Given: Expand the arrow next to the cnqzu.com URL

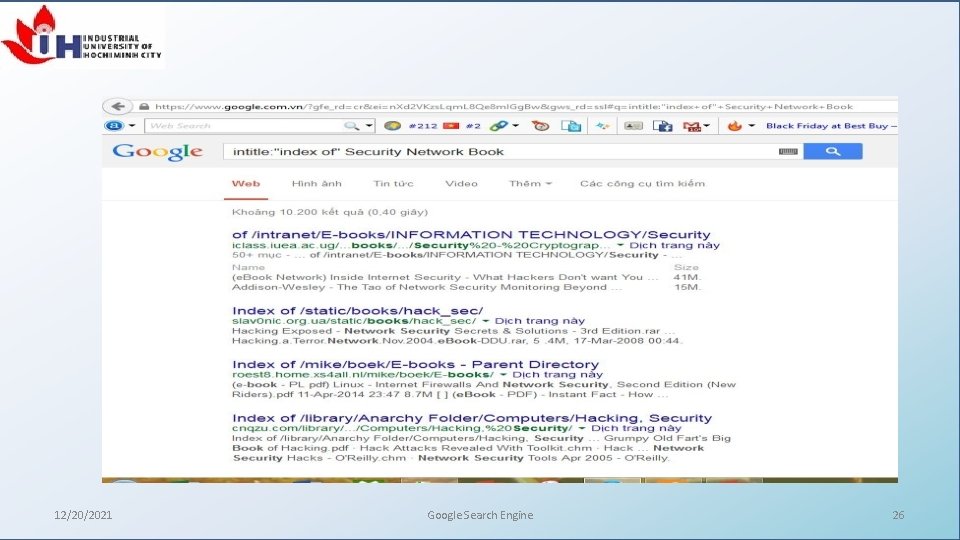Looking at the screenshot, I should [x=582, y=429].
